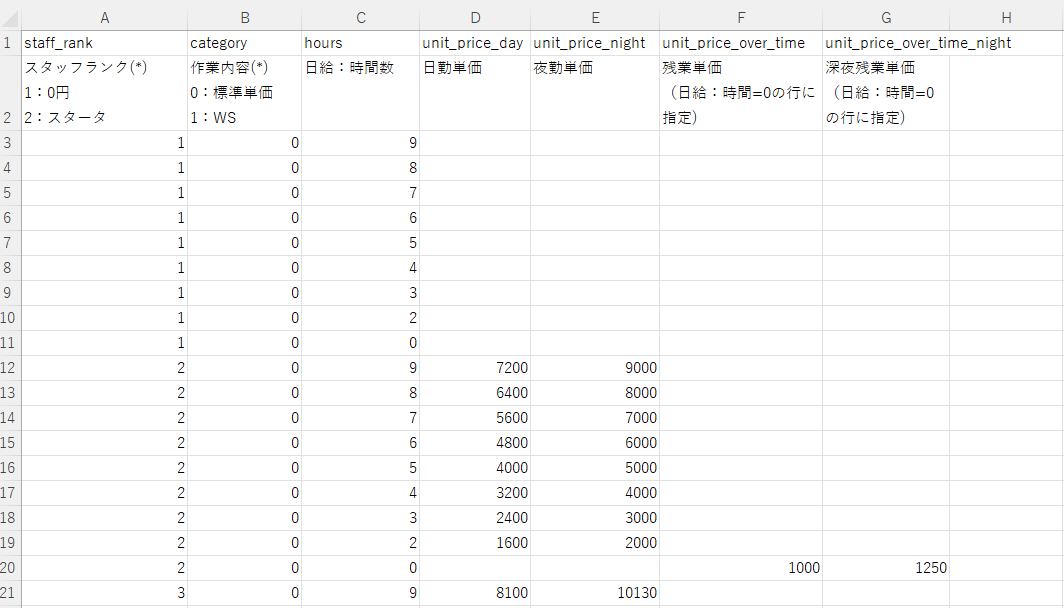Image resolution: width=1064 pixels, height=608 pixels.
Task: Select column C header
Action: [x=360, y=18]
